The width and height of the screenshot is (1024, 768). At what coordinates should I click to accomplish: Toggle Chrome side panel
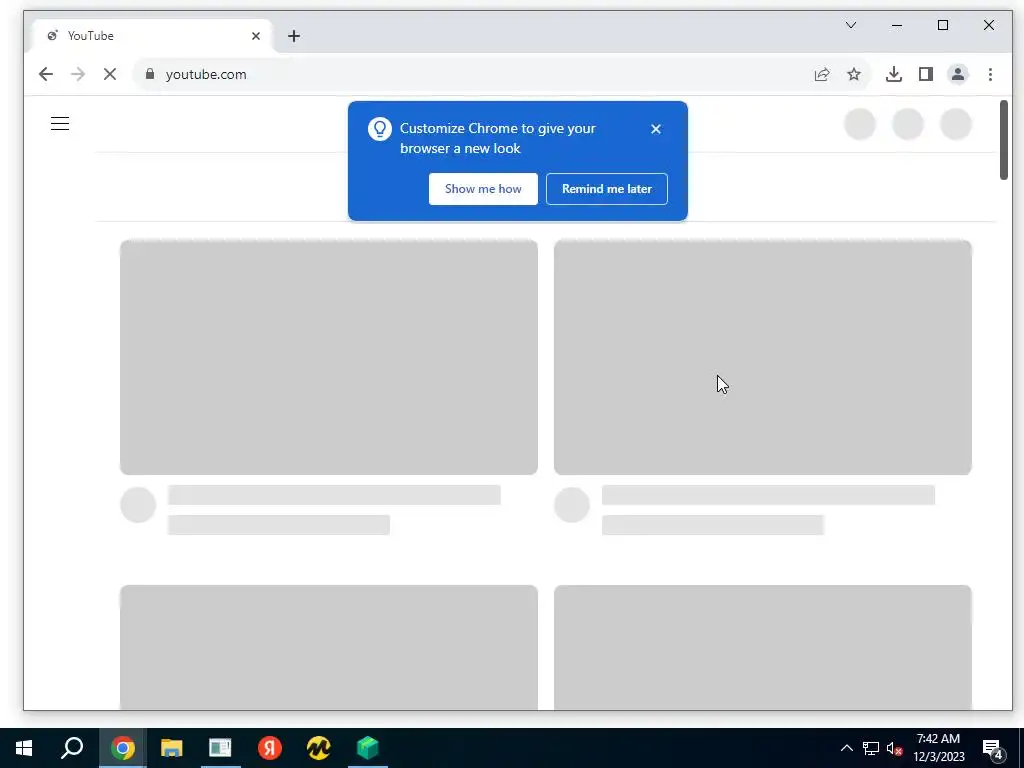click(x=925, y=74)
